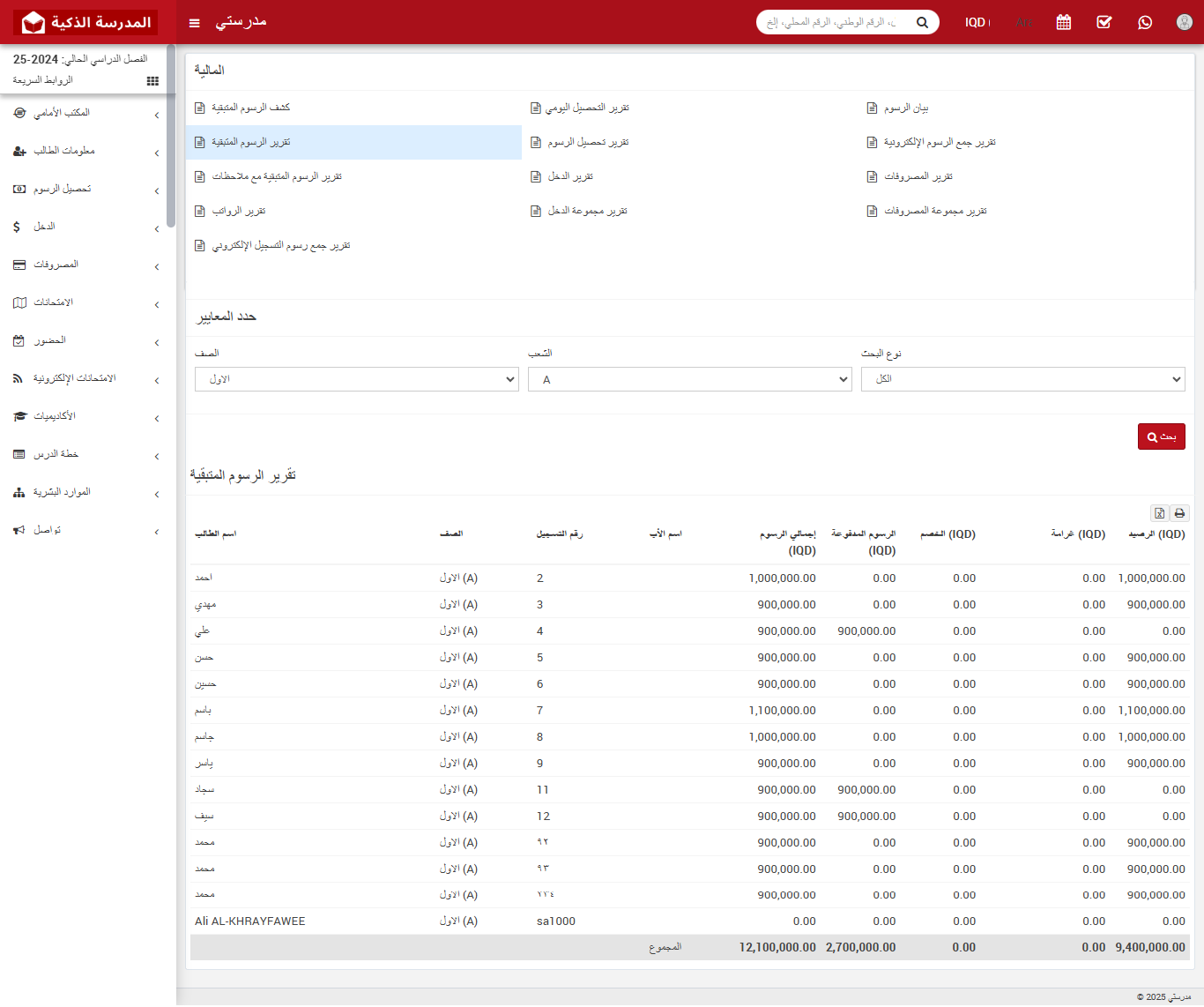Open IQD currency selector in header
The width and height of the screenshot is (1204, 1007).
click(977, 22)
